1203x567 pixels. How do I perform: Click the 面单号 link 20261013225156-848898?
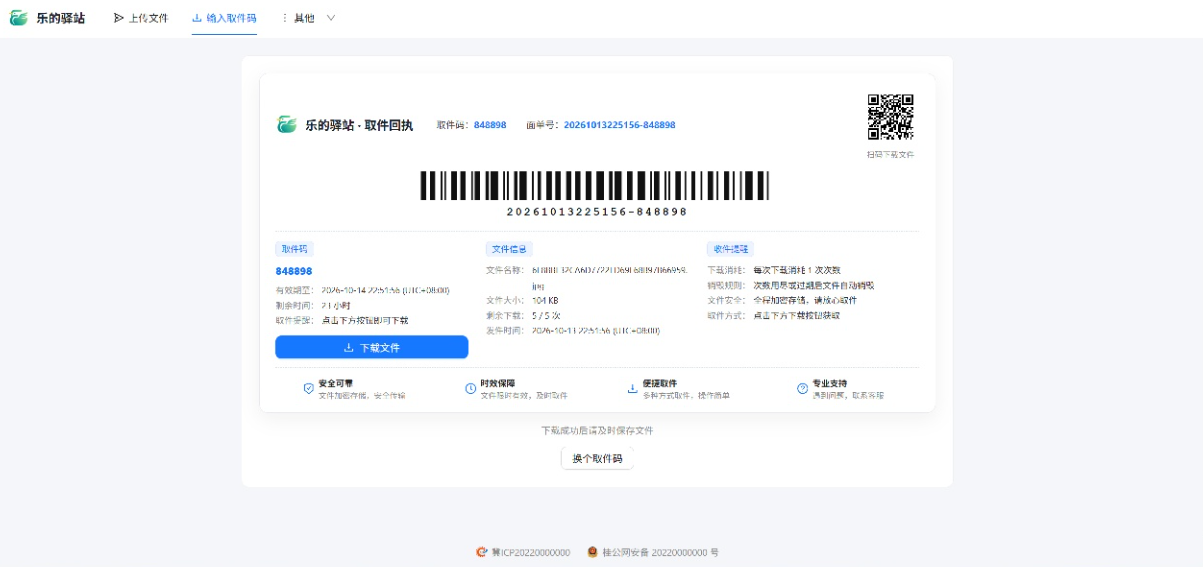click(619, 125)
